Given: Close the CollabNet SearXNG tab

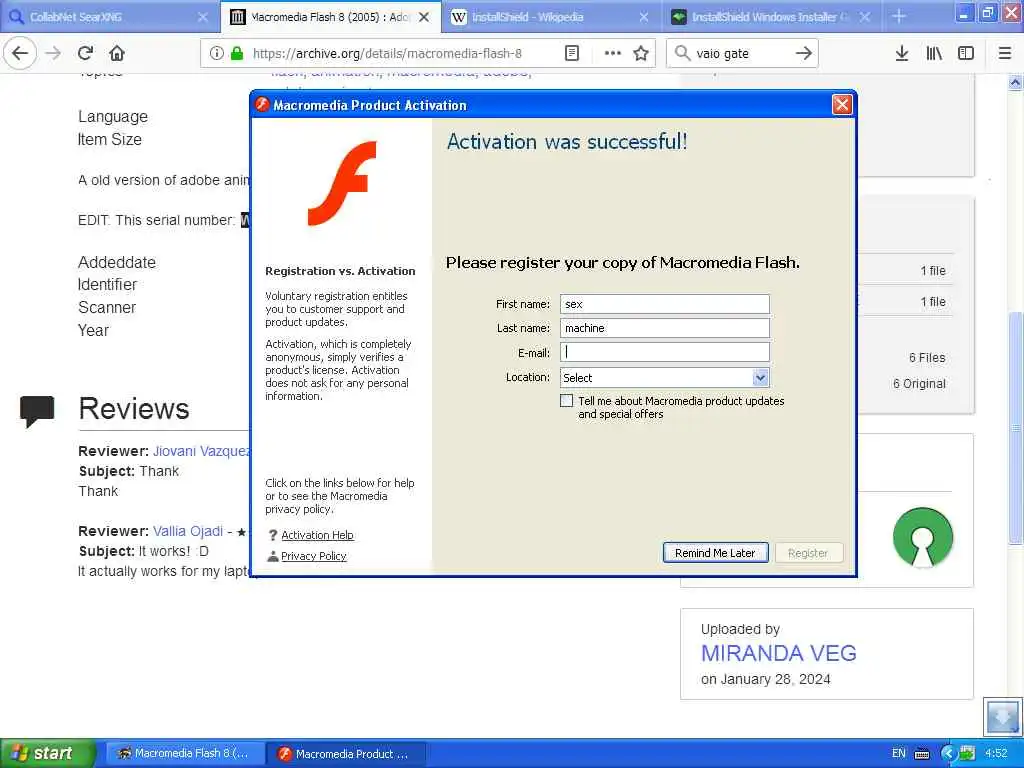Looking at the screenshot, I should [203, 17].
